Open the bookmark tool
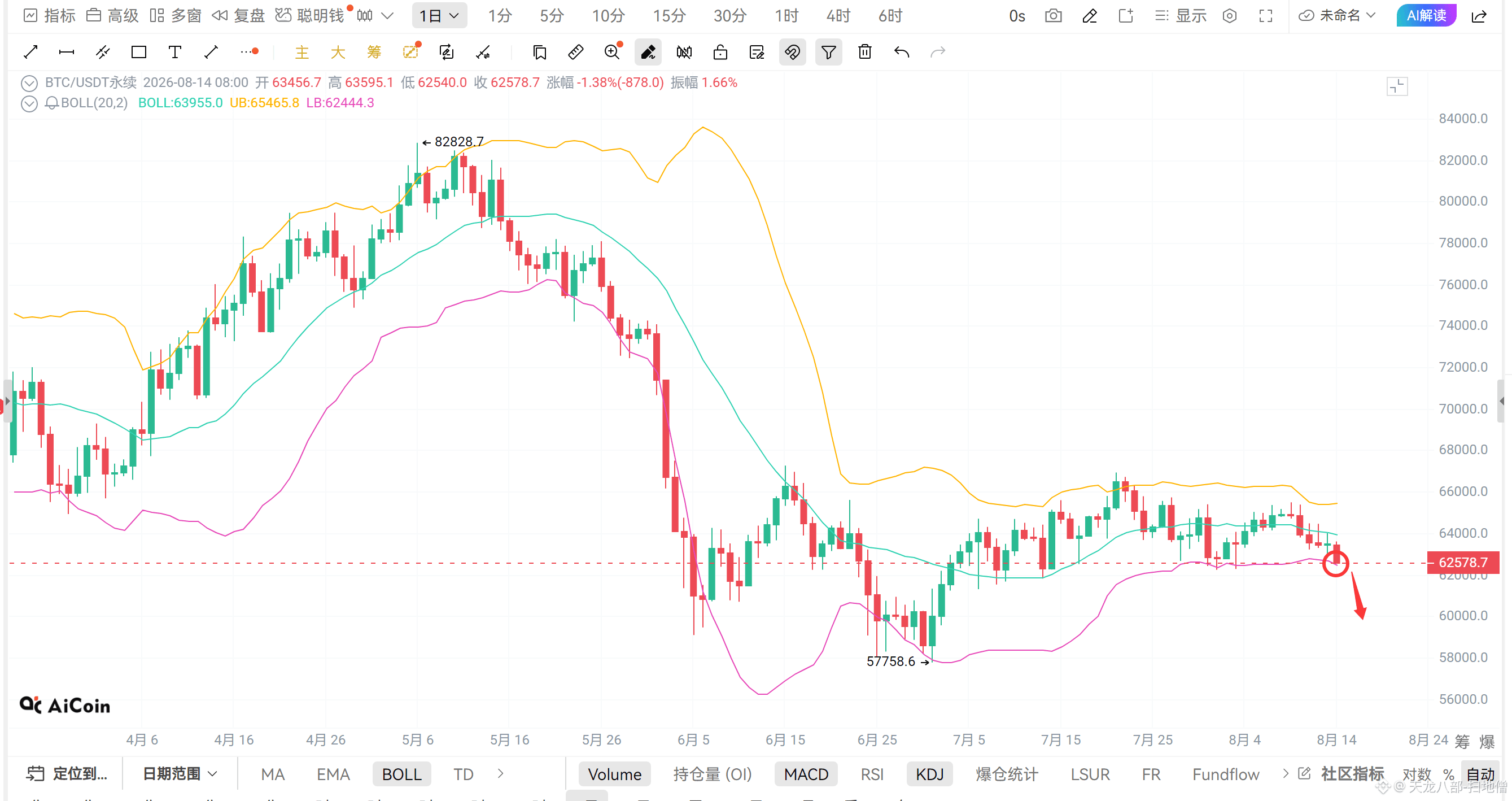 (539, 53)
